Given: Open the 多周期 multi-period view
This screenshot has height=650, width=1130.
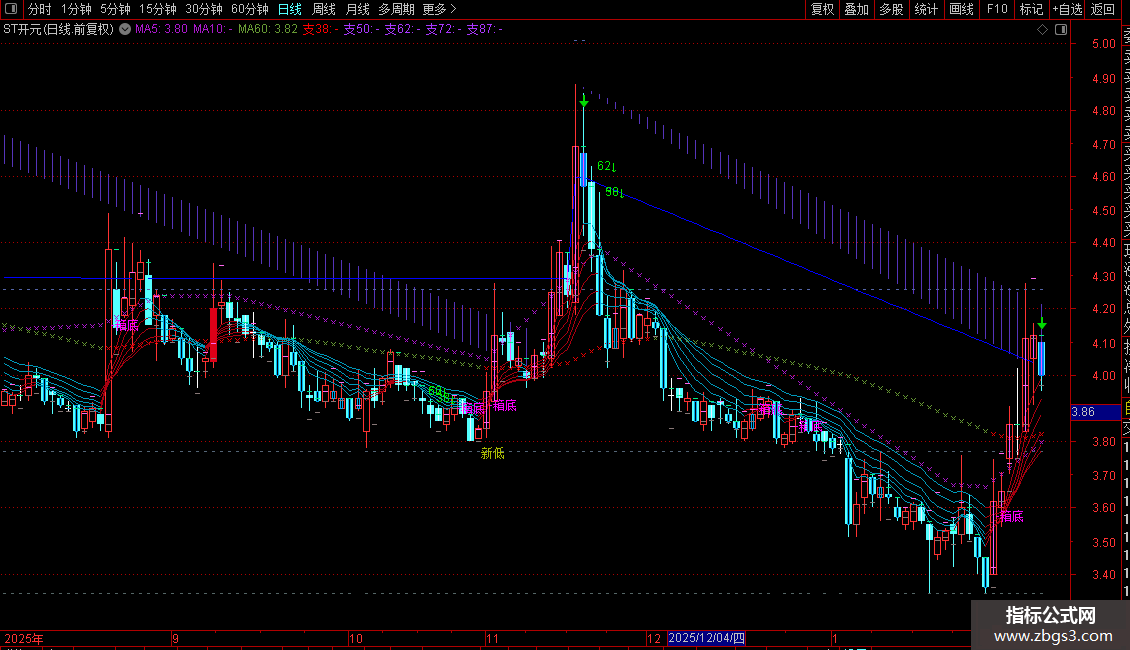Looking at the screenshot, I should click(x=396, y=9).
